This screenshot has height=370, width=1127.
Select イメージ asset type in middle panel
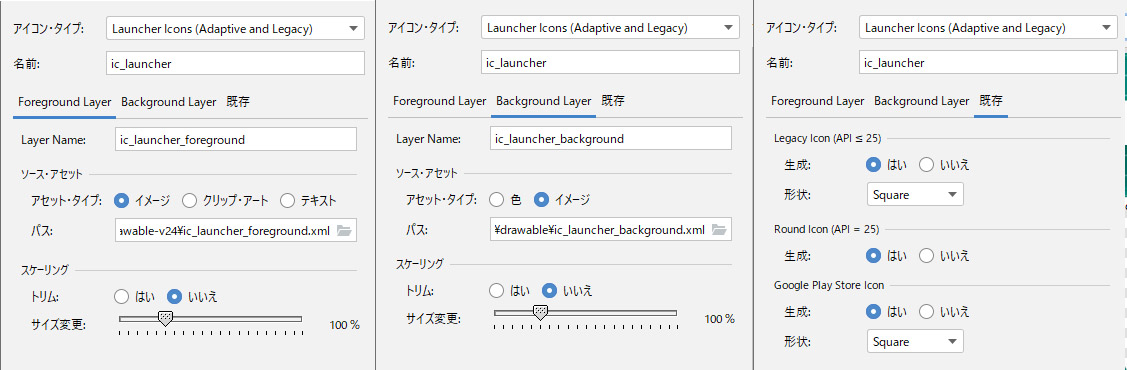[x=541, y=199]
